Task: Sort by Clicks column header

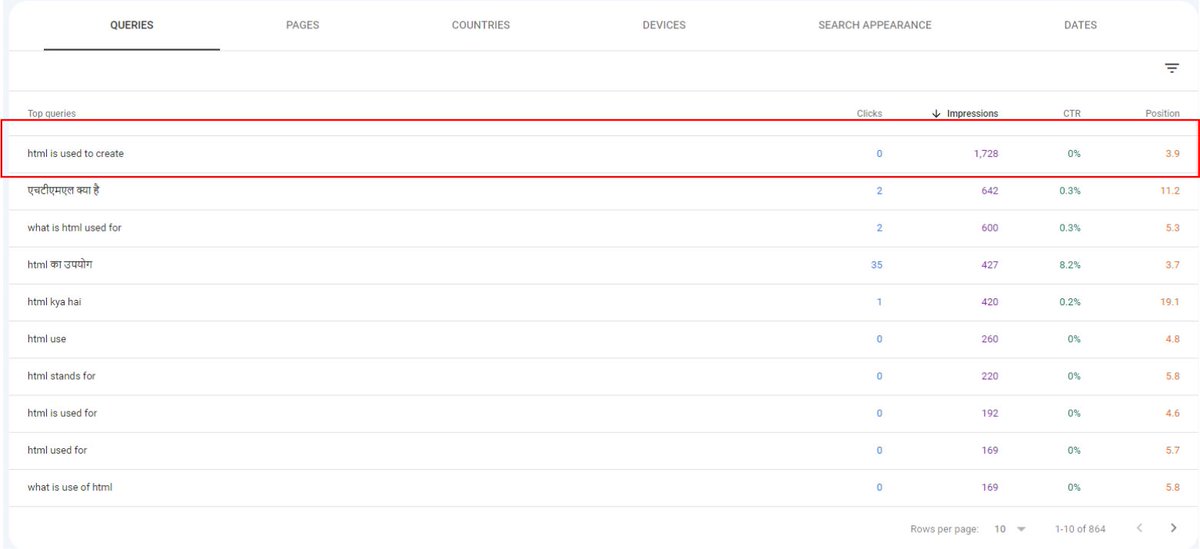Action: point(870,114)
